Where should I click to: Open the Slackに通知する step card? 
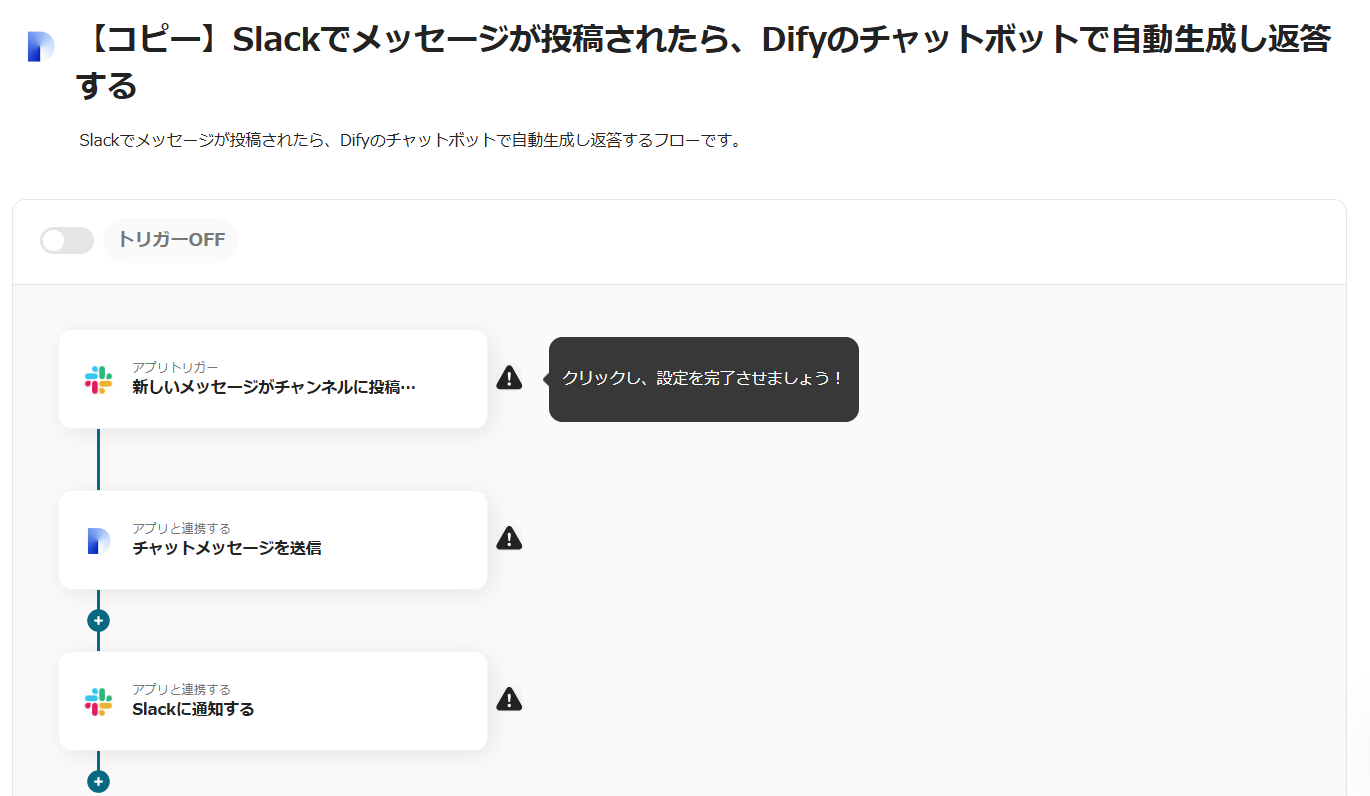click(x=273, y=701)
